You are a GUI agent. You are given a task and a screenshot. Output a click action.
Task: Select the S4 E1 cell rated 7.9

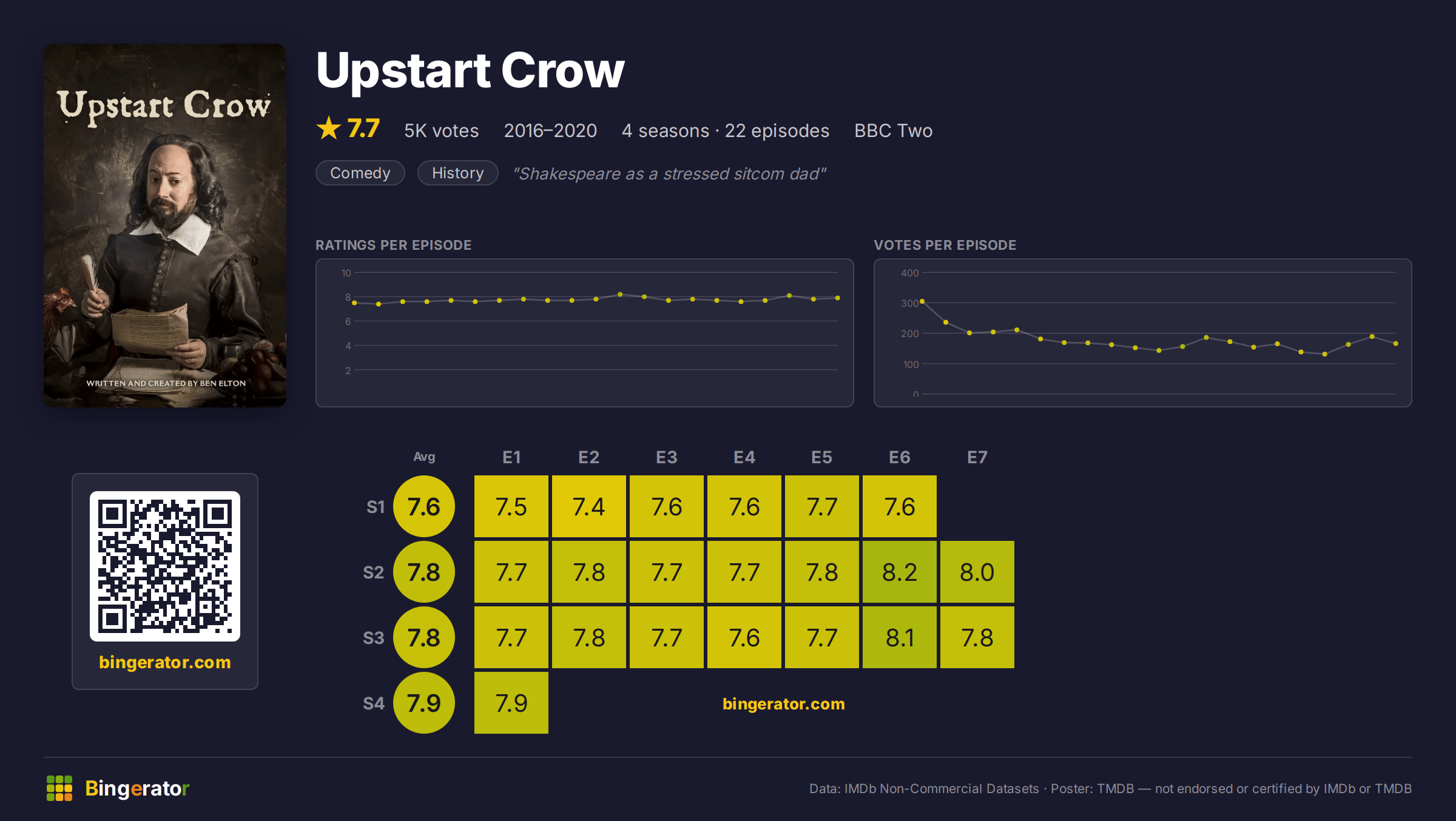click(x=511, y=703)
